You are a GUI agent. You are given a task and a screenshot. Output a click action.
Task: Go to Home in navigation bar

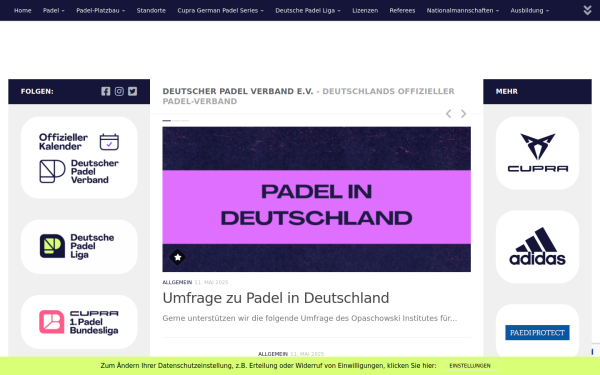pyautogui.click(x=23, y=10)
